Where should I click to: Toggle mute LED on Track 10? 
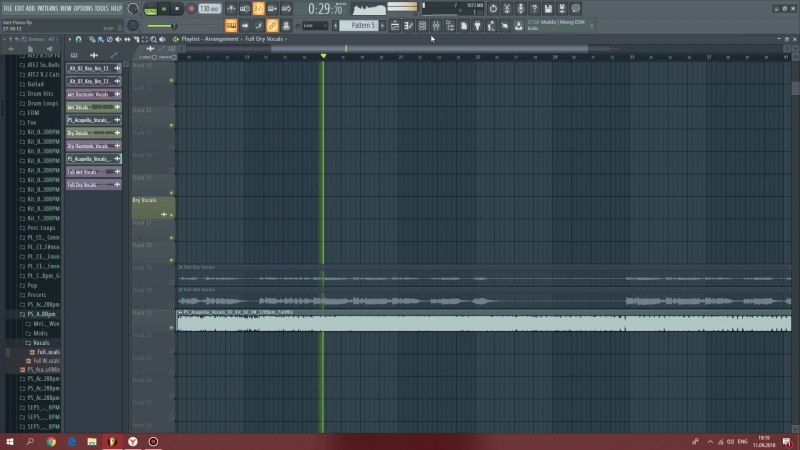pyautogui.click(x=171, y=80)
